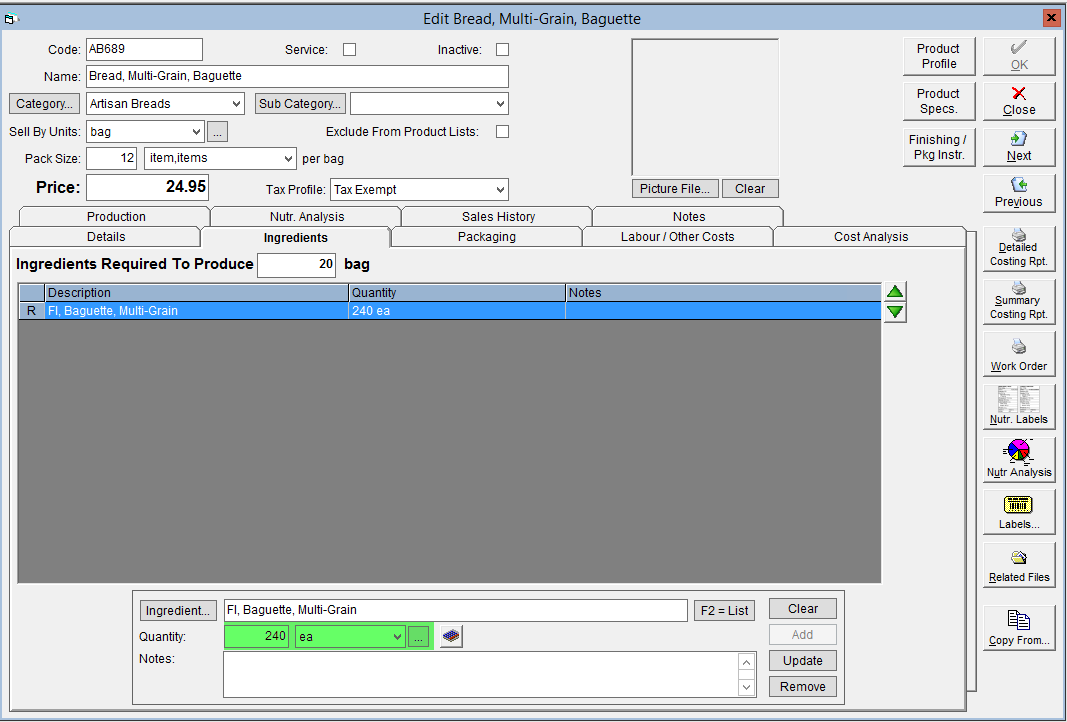Close the Edit Bread window

(x=1051, y=18)
